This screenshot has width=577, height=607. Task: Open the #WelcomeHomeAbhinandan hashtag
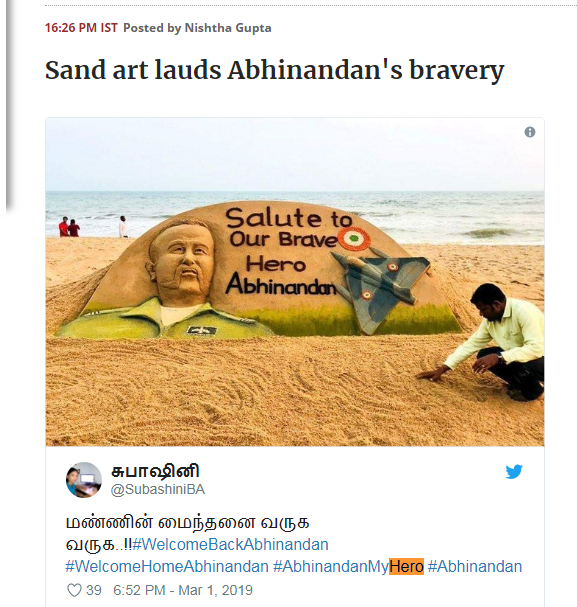(x=167, y=566)
